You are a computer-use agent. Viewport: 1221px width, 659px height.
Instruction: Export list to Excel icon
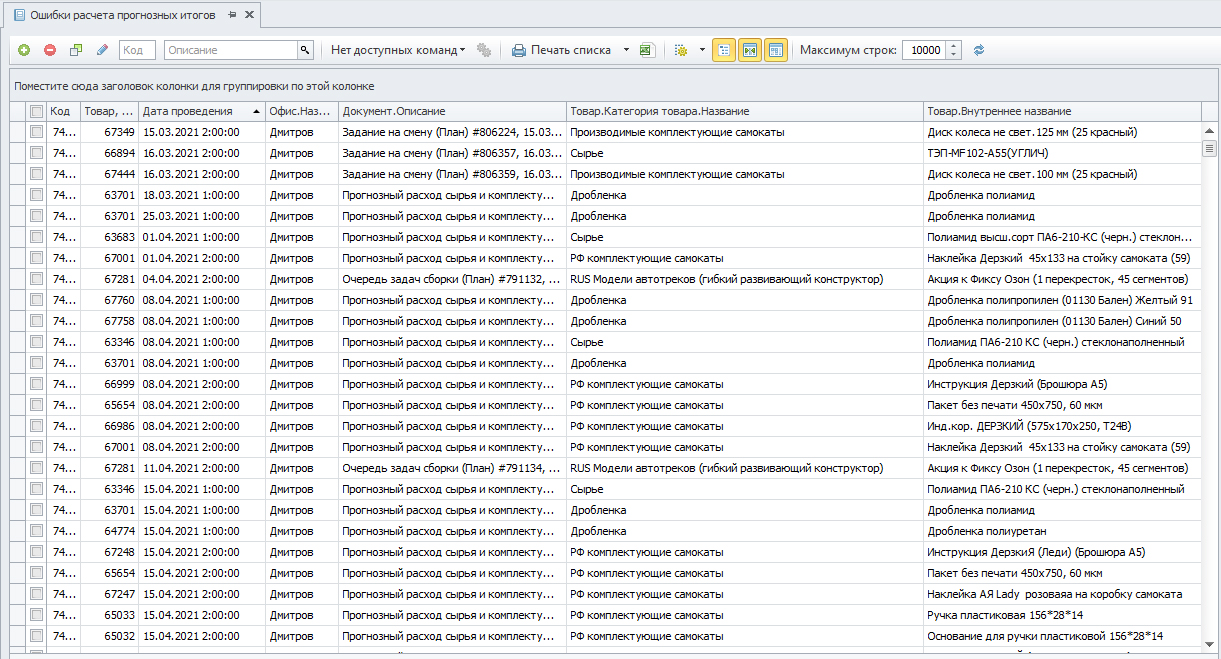pyautogui.click(x=647, y=50)
